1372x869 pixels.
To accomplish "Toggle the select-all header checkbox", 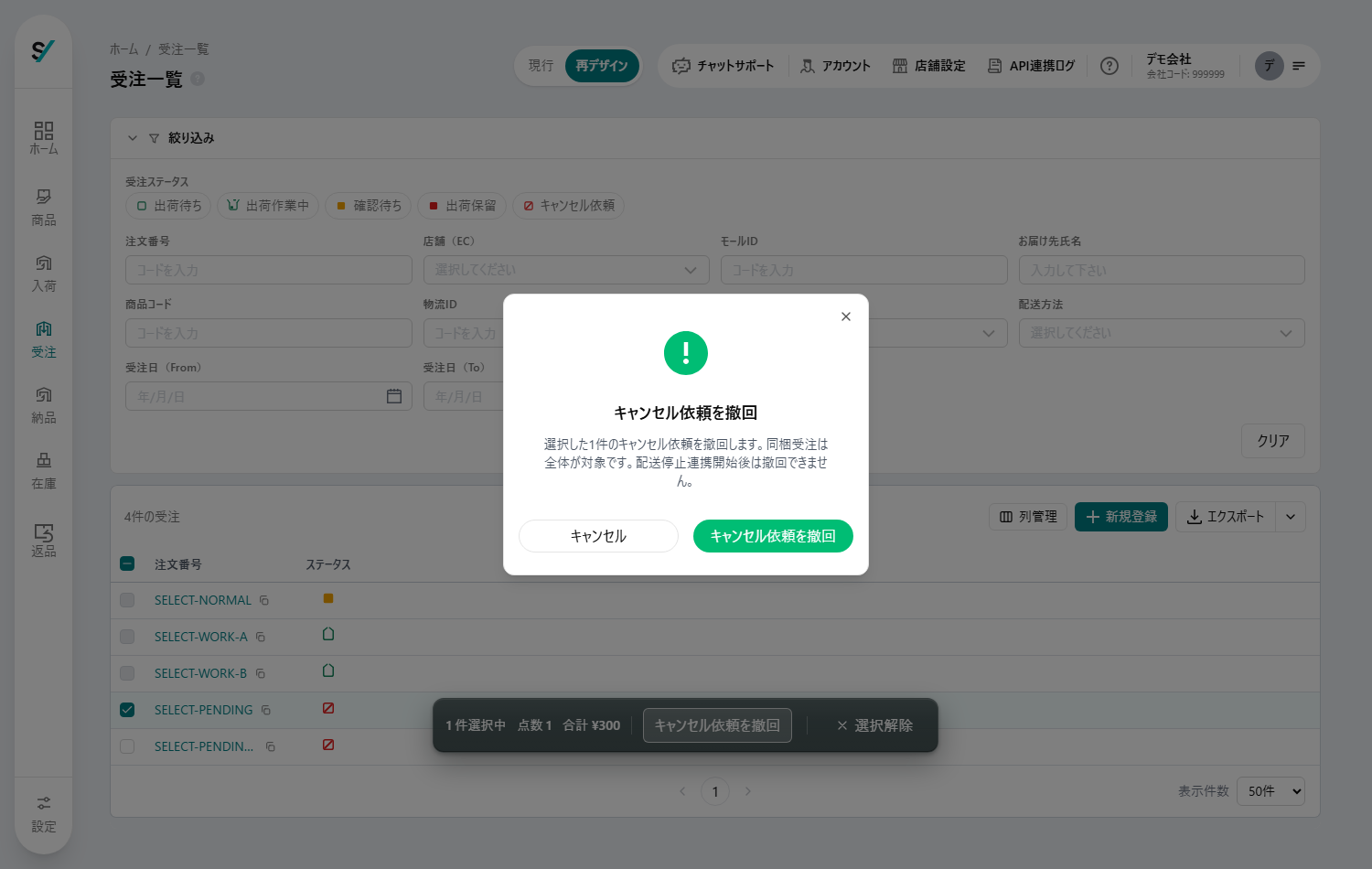I will [x=127, y=563].
